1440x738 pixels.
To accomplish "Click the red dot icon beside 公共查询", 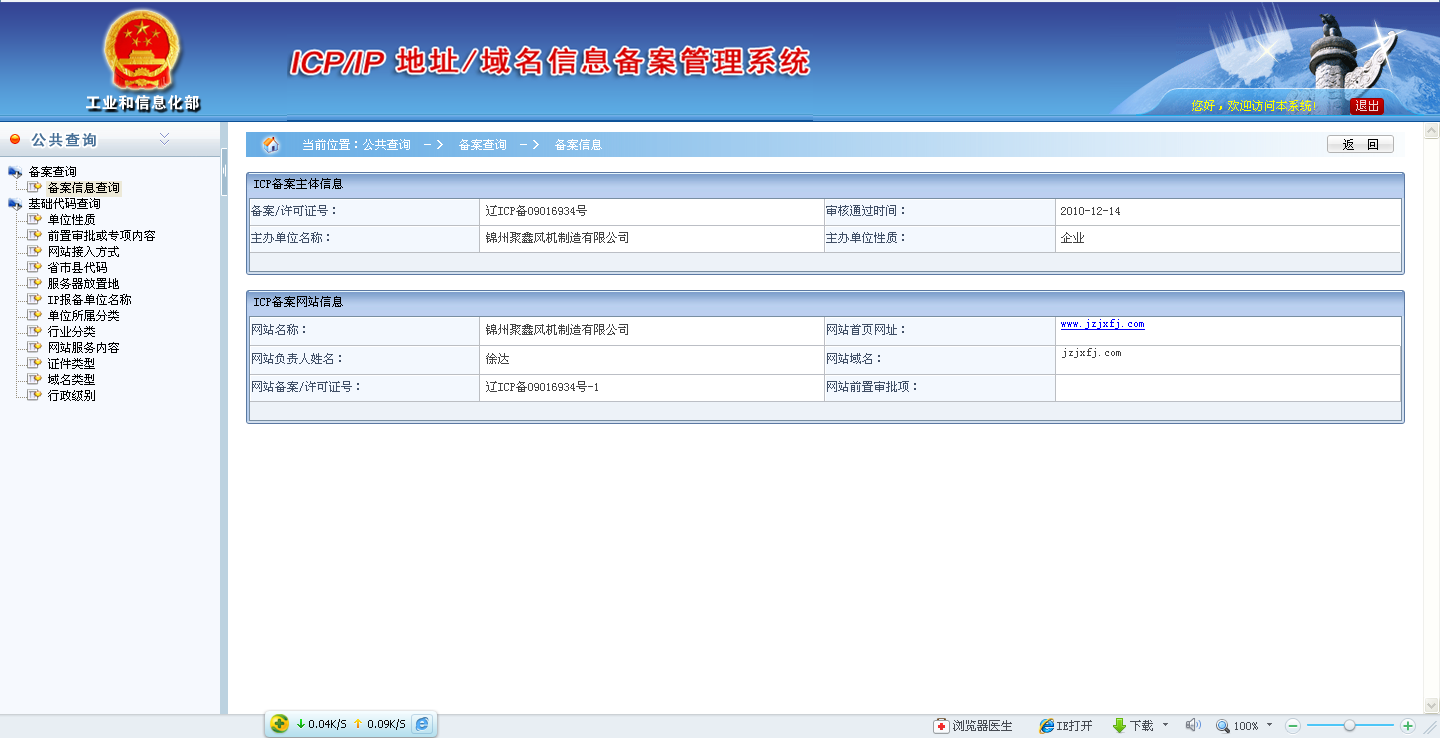I will (15, 140).
